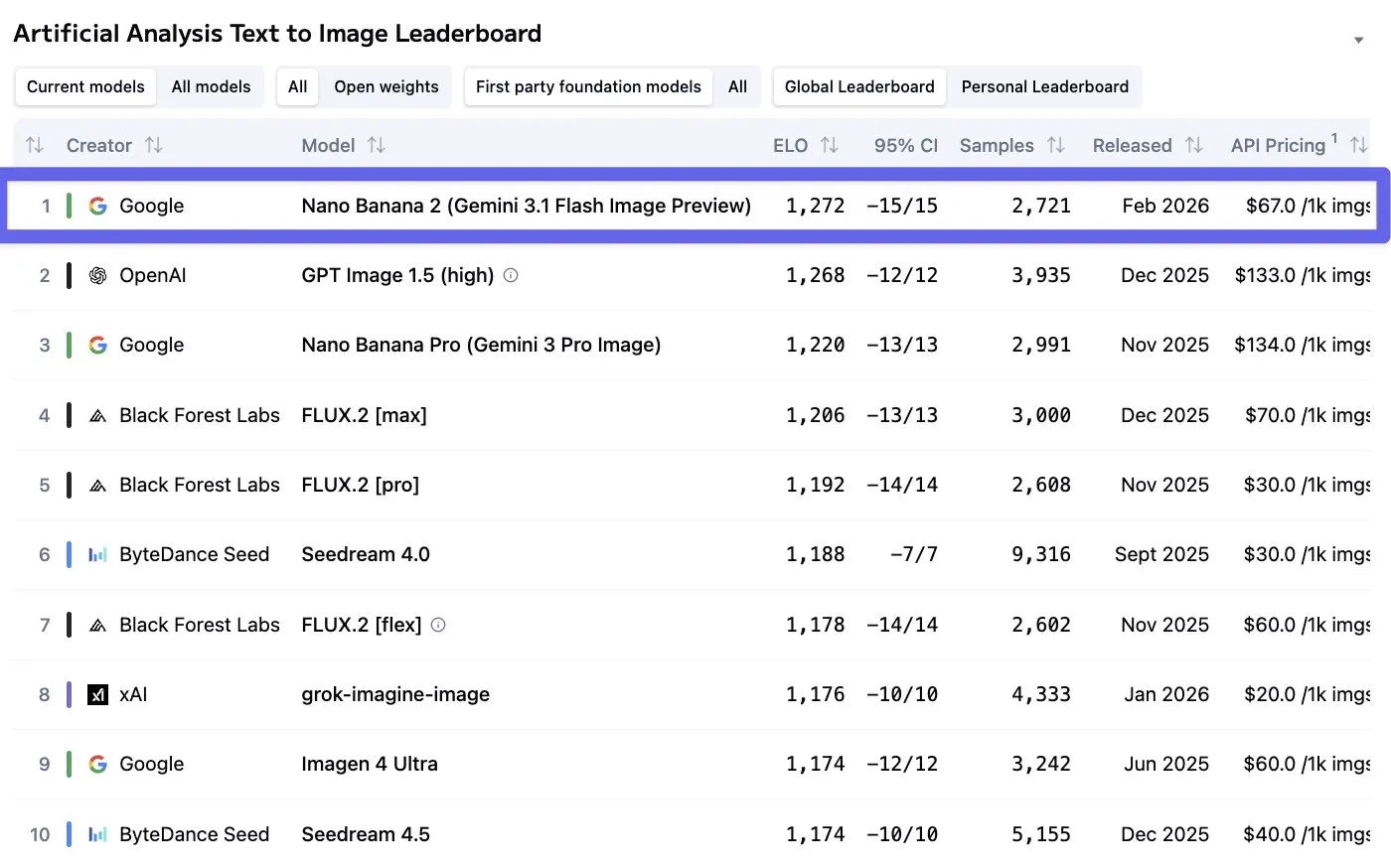Click the All button beside Open weights
Image resolution: width=1391 pixels, height=868 pixels.
[x=297, y=86]
